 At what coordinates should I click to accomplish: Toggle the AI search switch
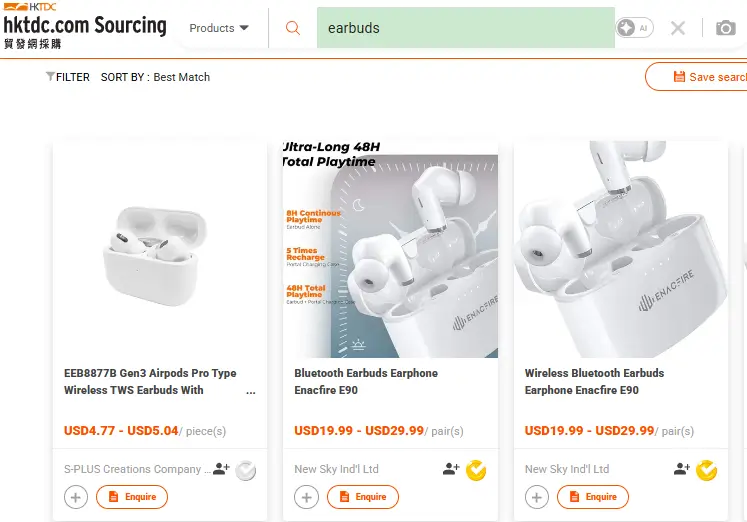click(635, 28)
